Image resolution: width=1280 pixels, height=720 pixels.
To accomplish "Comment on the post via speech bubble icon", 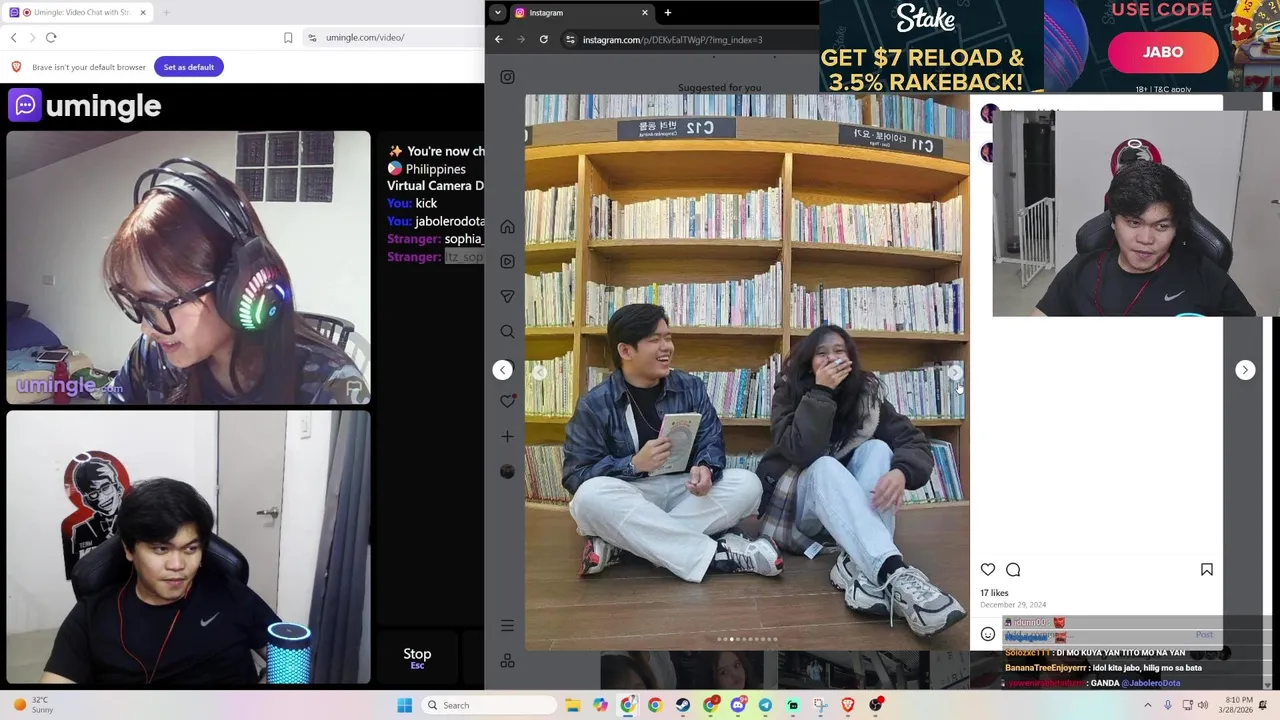I will (1013, 569).
